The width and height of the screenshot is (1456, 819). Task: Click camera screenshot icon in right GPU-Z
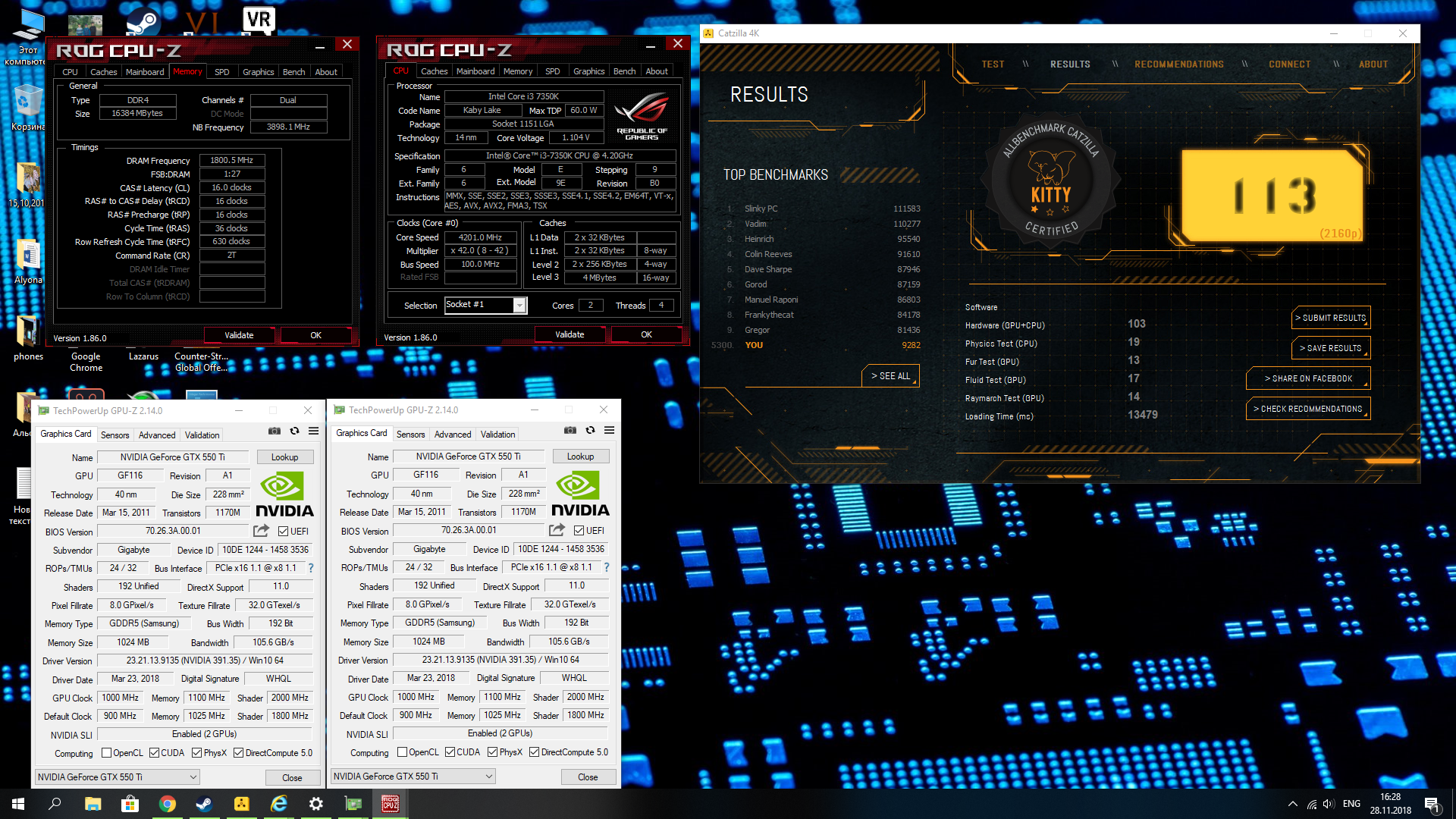tap(570, 430)
